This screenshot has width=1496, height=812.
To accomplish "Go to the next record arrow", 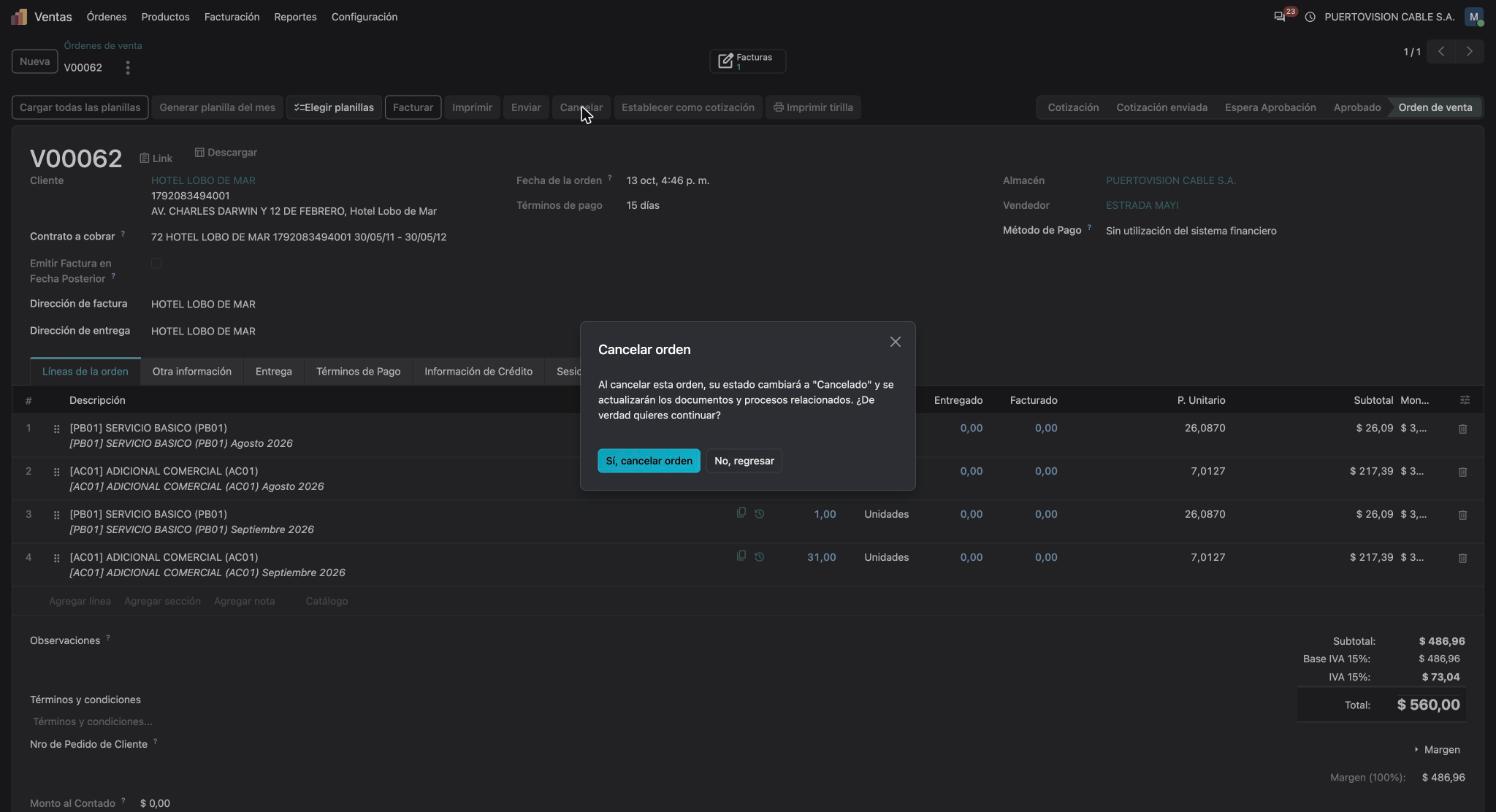I will 1469,51.
